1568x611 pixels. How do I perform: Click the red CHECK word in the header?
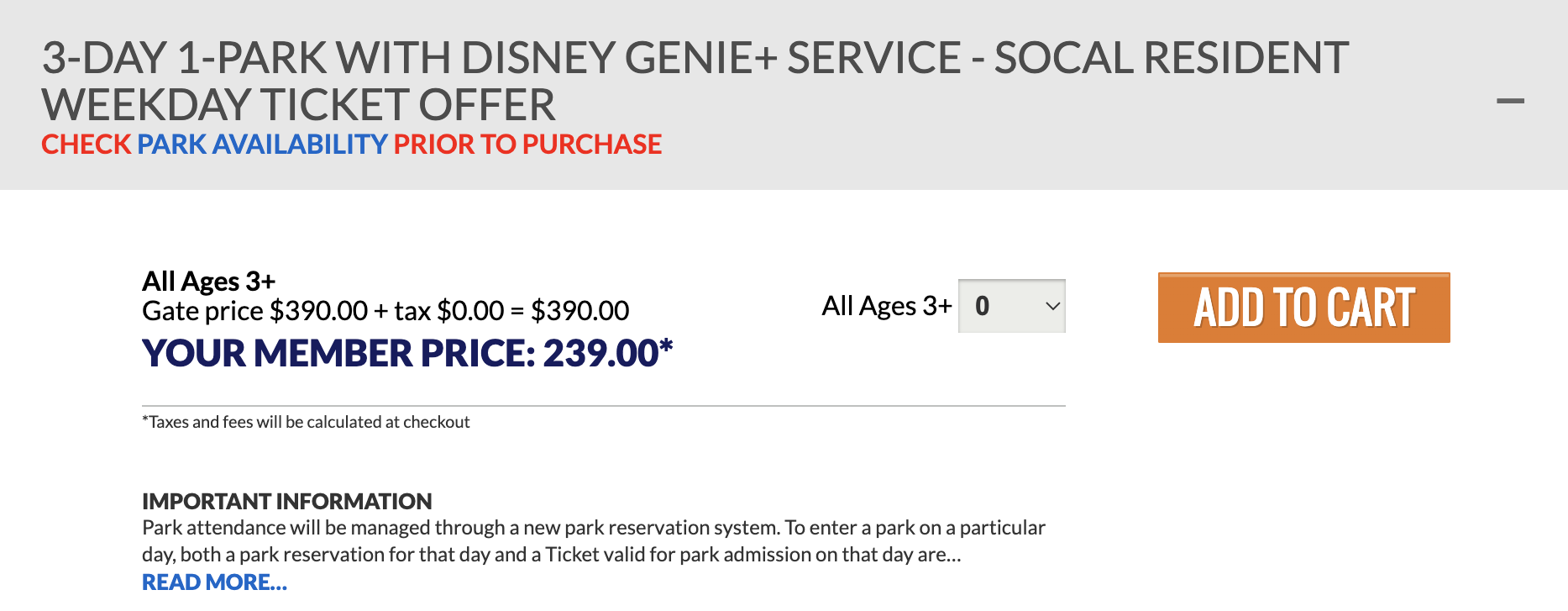click(87, 145)
